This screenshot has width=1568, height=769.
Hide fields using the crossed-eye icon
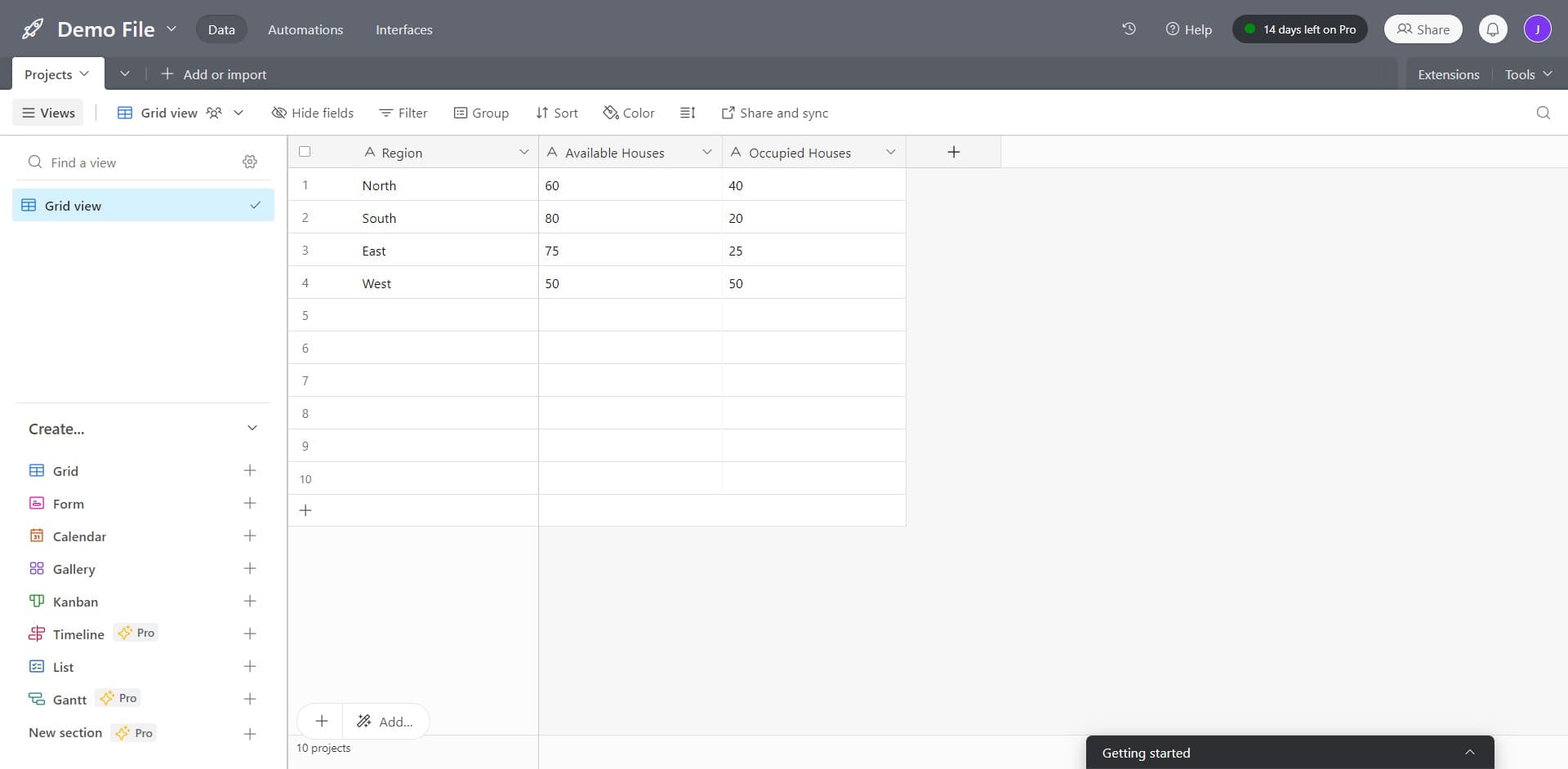pyautogui.click(x=313, y=113)
